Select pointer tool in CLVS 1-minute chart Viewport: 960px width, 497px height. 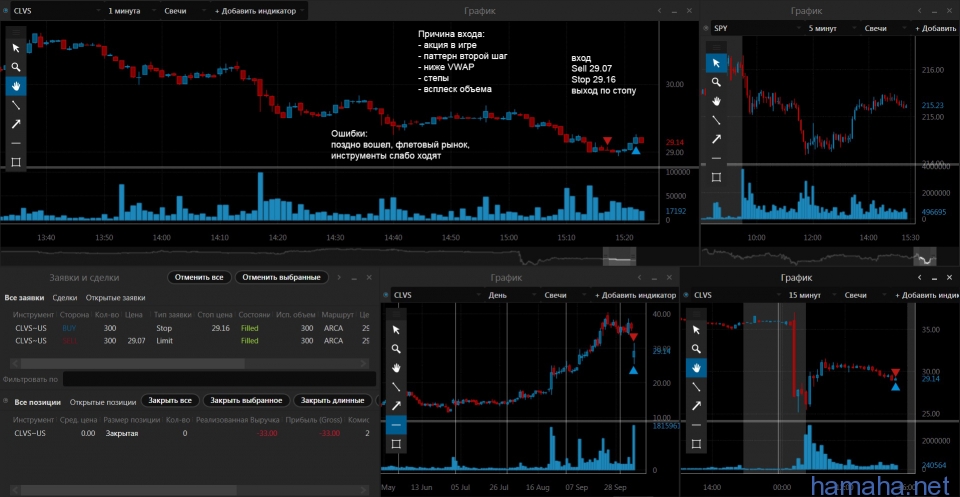[x=16, y=48]
